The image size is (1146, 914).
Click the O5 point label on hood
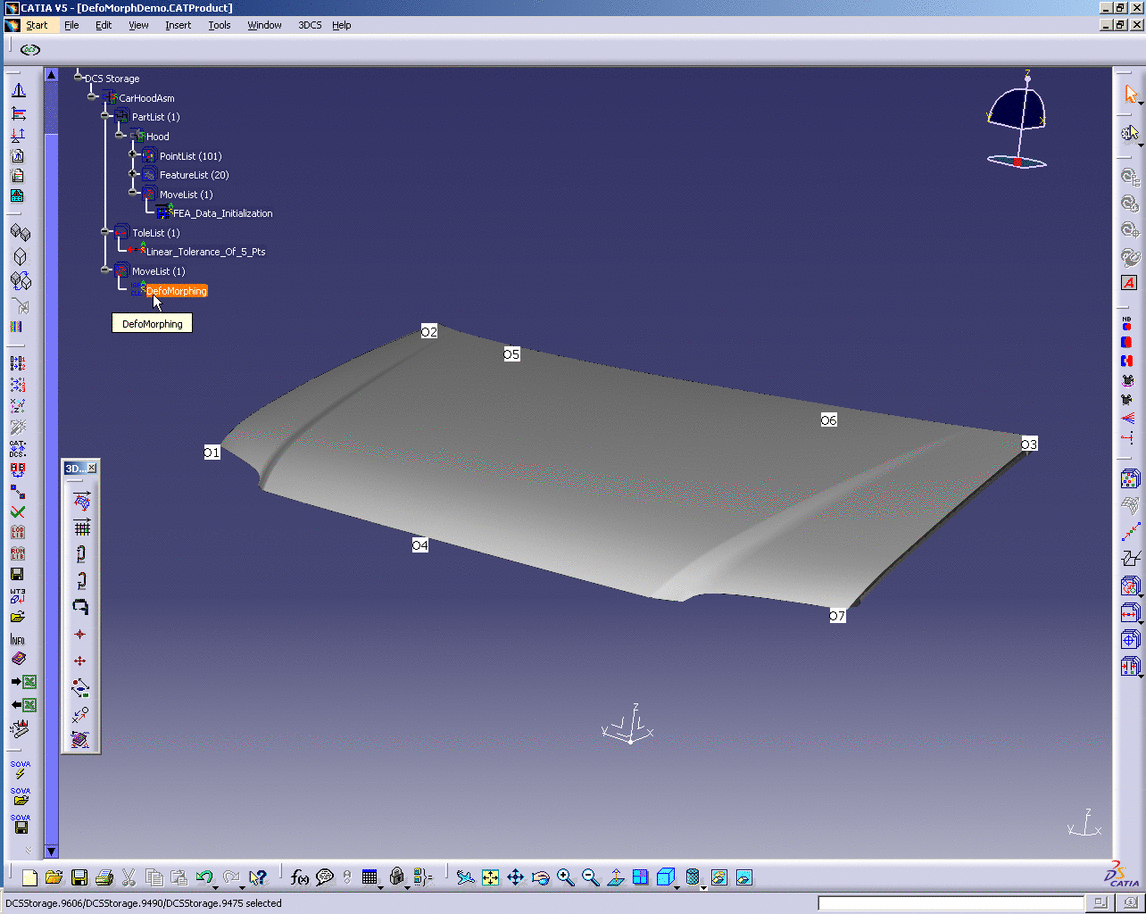512,354
